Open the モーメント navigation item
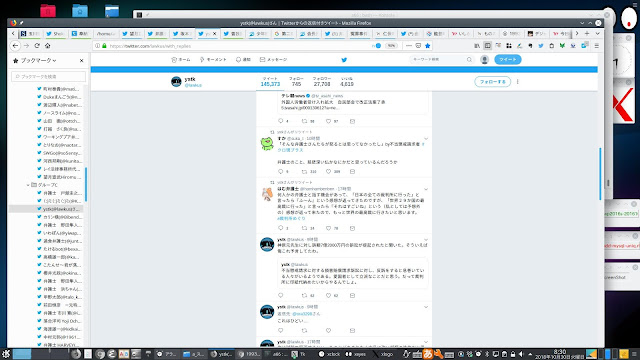 click(x=213, y=60)
